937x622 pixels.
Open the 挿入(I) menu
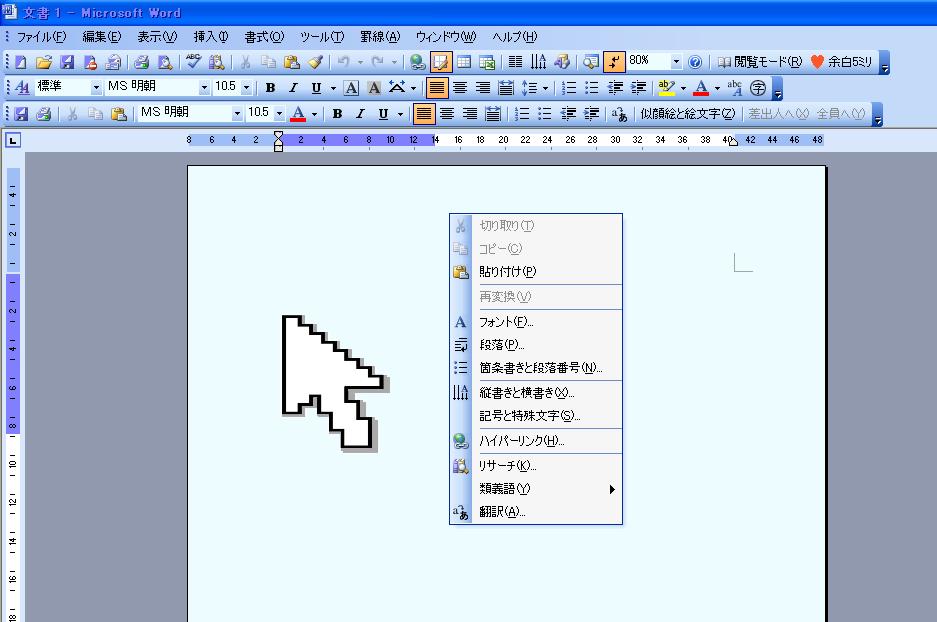(211, 36)
